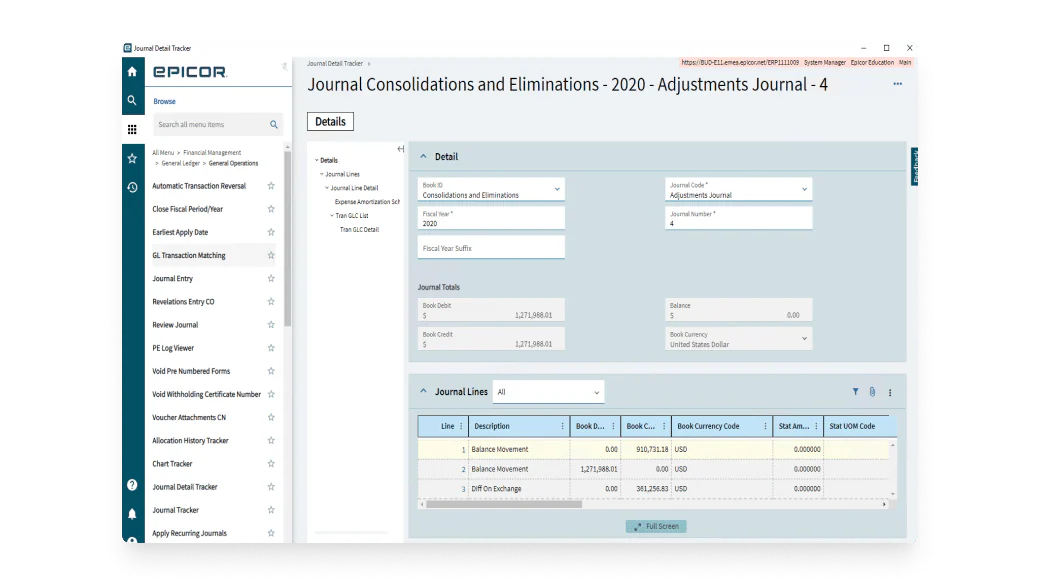The image size is (1040, 585).
Task: Collapse Details tree node
Action: 316,161
